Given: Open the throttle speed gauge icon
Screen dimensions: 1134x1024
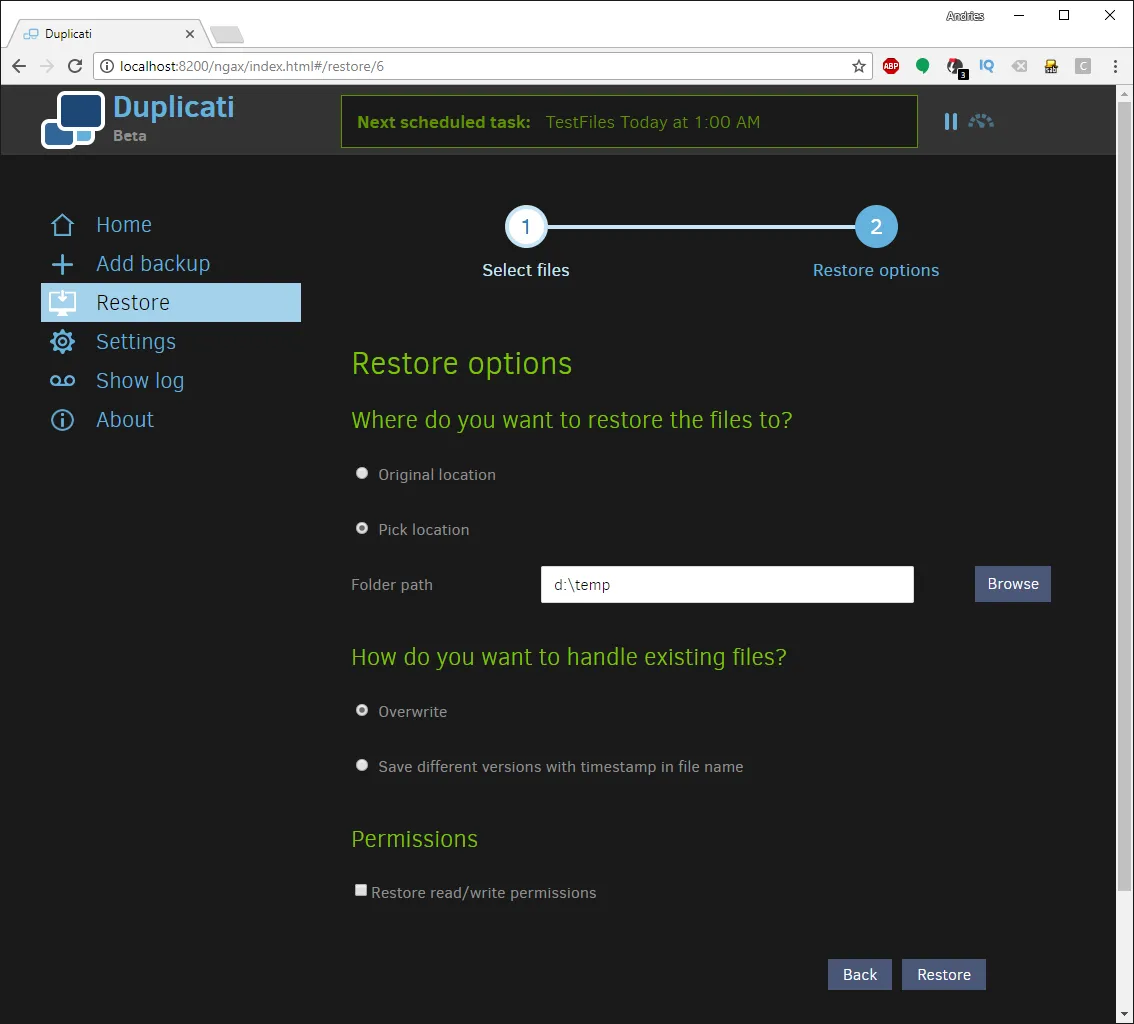Looking at the screenshot, I should (981, 121).
